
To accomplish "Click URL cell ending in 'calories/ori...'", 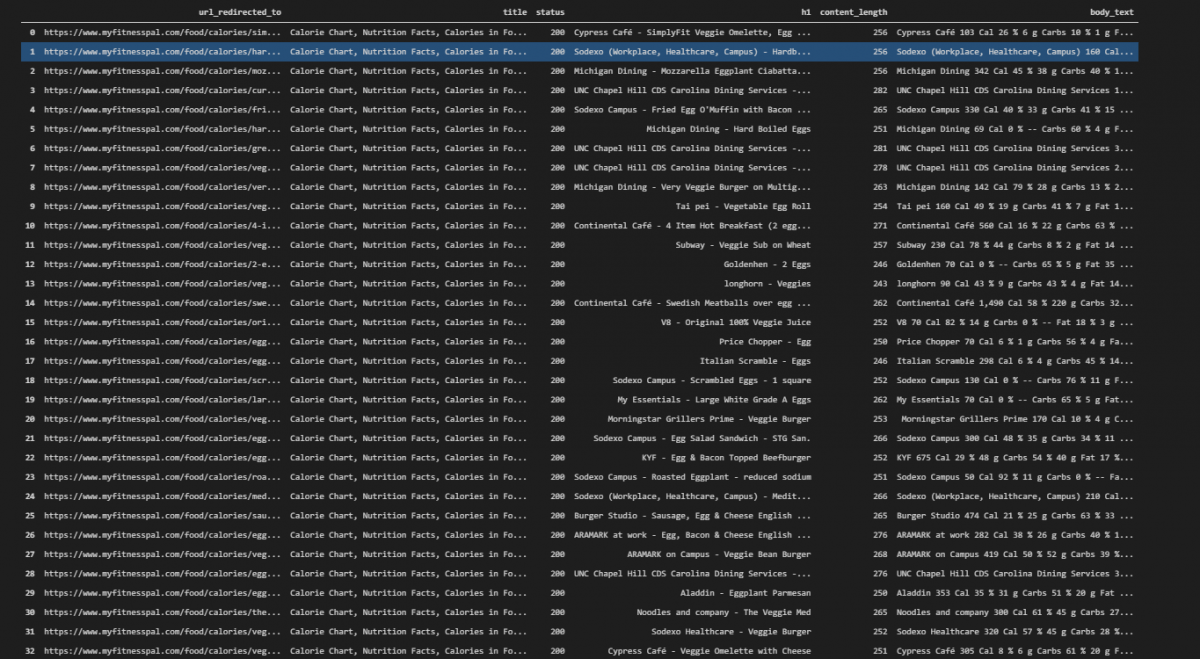I will coord(163,322).
